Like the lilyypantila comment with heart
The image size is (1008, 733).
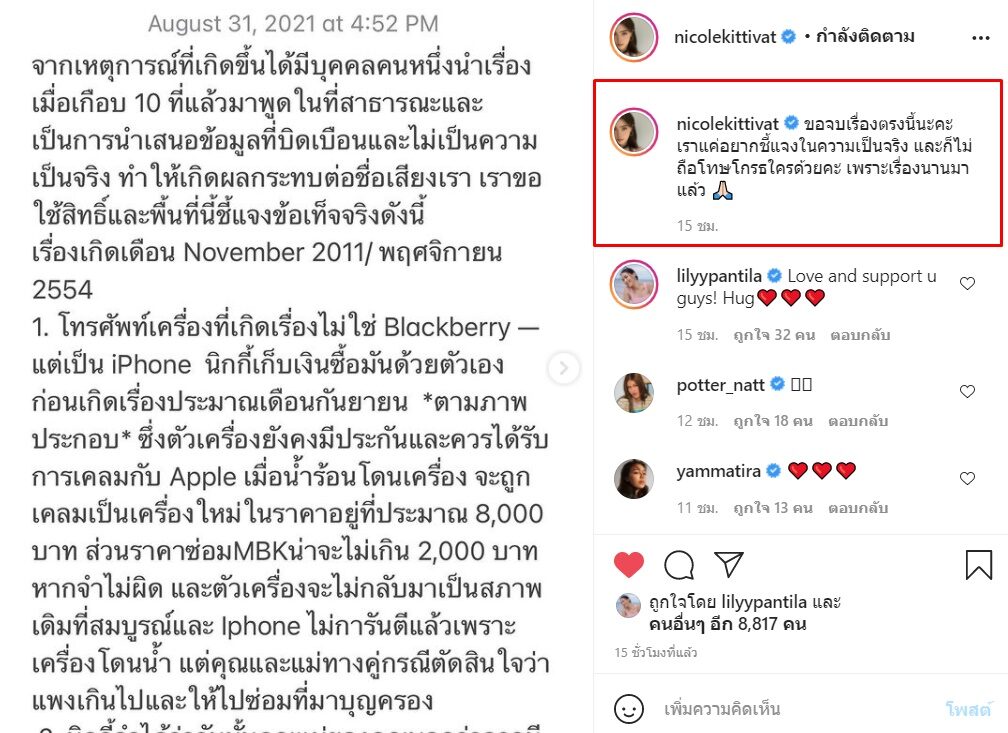pos(967,284)
